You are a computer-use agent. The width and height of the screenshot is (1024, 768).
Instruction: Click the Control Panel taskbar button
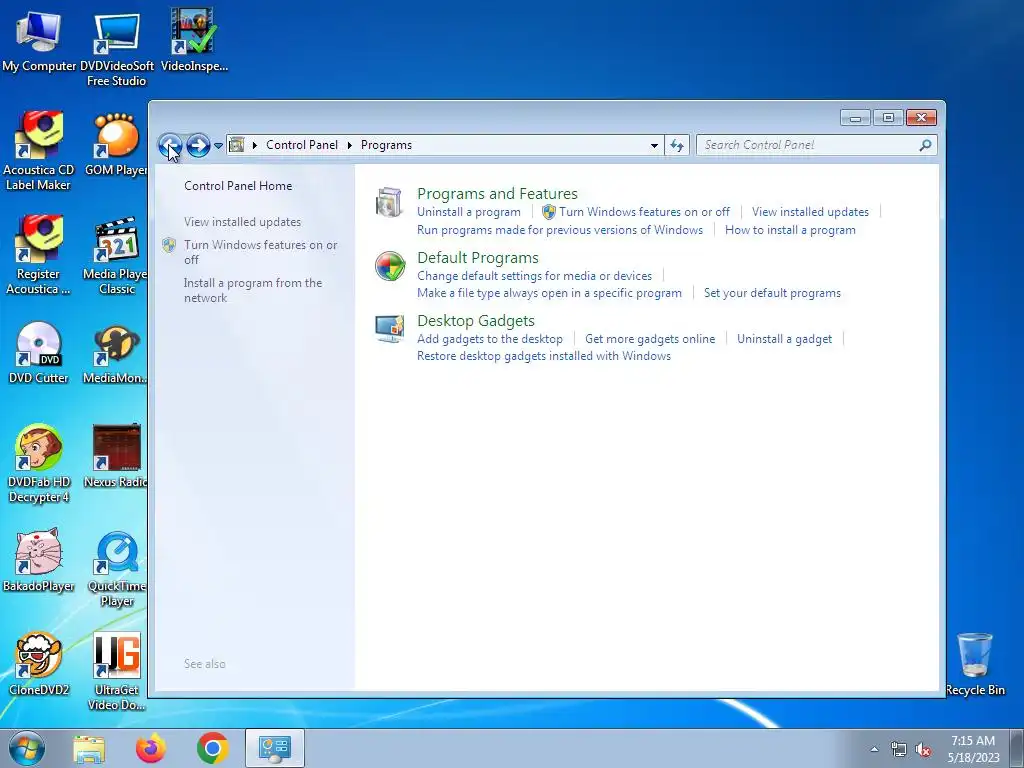point(274,748)
